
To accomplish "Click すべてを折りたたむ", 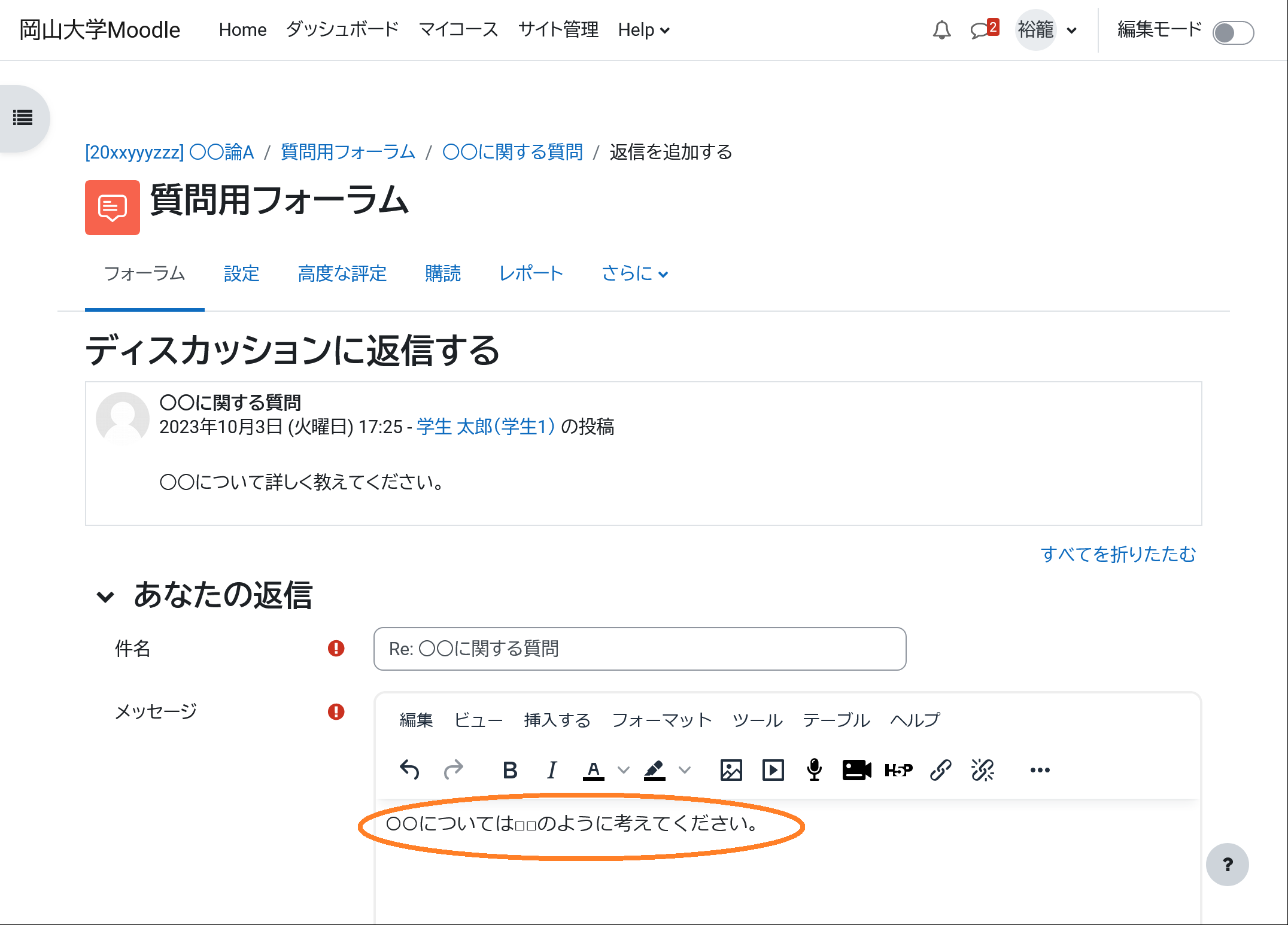I will click(x=1119, y=554).
